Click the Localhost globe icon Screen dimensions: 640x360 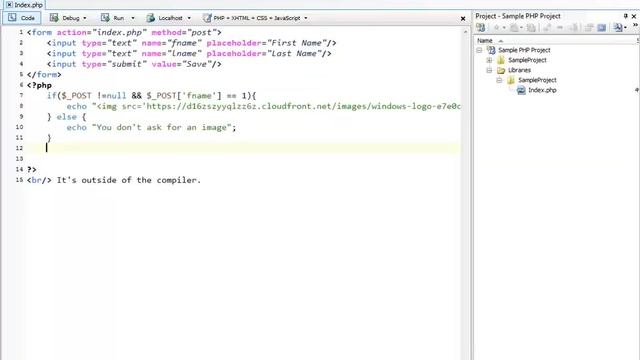tap(151, 18)
